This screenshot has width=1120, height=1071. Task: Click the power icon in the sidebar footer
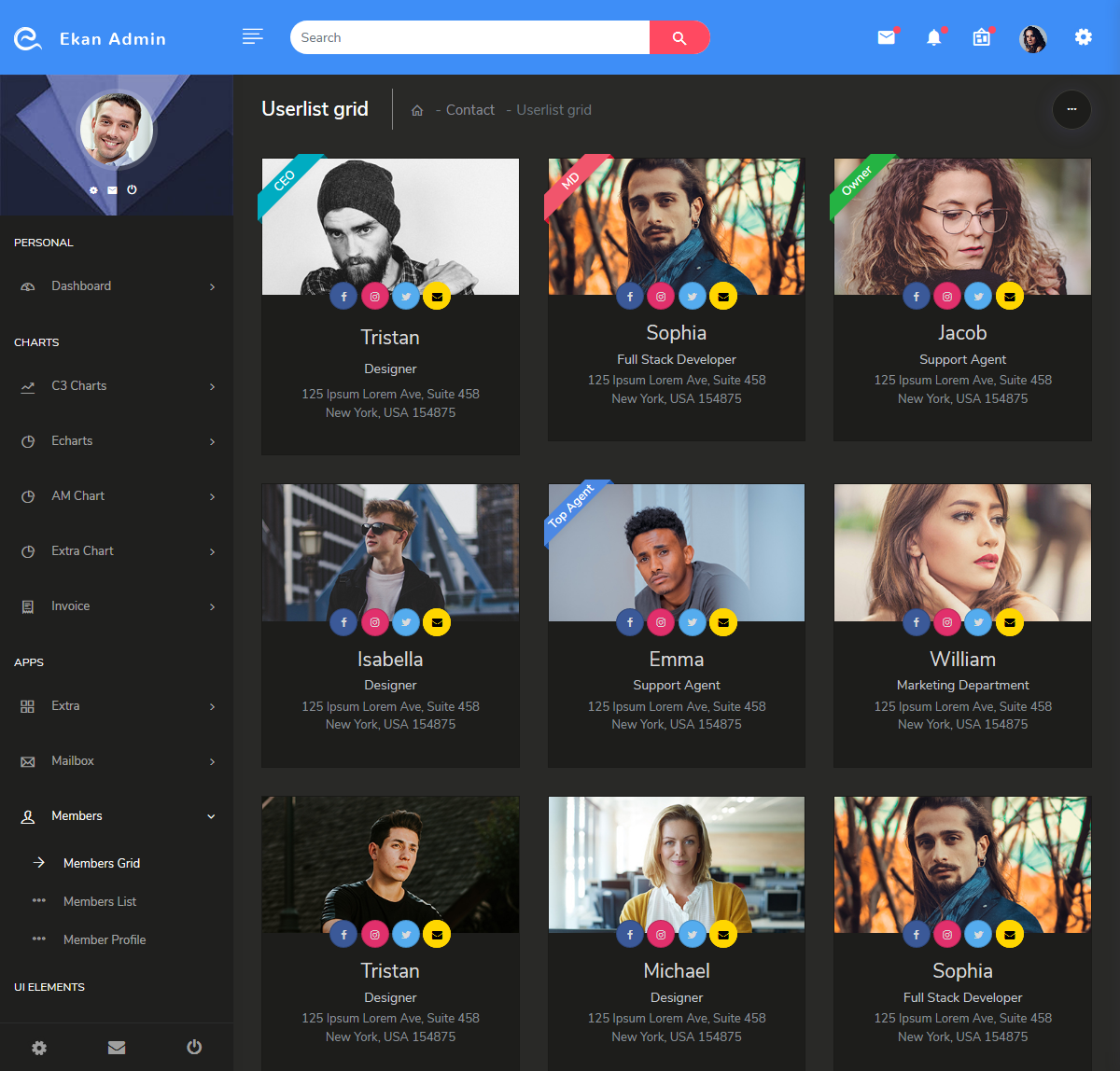pos(194,1047)
